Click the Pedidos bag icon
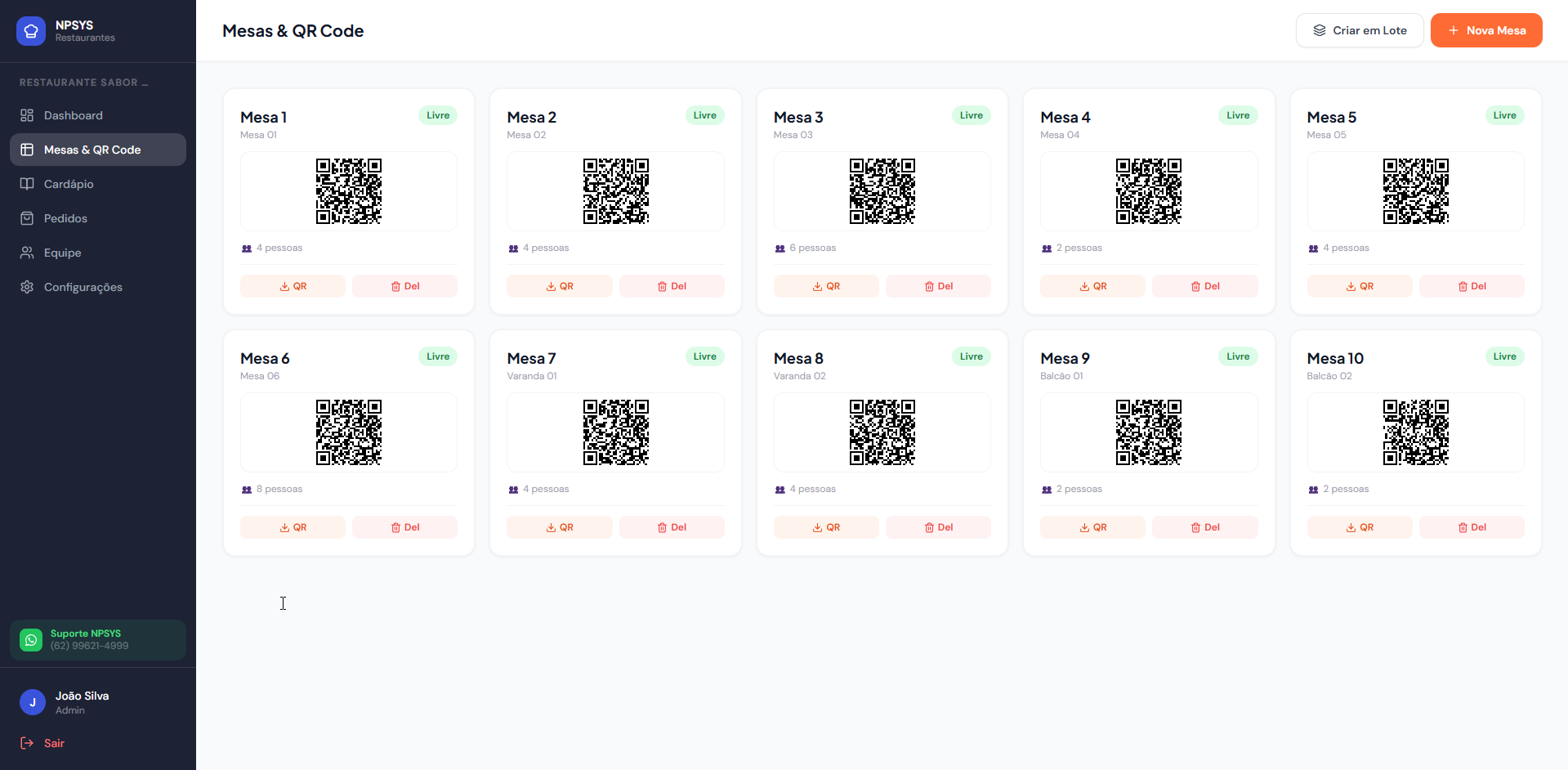The image size is (1568, 770). click(x=27, y=218)
